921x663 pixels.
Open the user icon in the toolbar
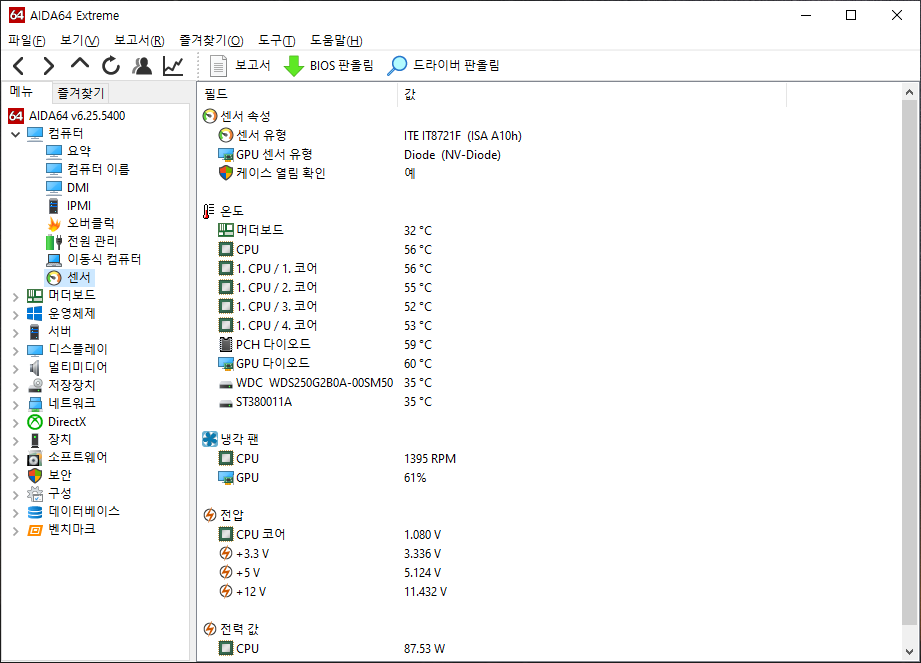[x=142, y=66]
